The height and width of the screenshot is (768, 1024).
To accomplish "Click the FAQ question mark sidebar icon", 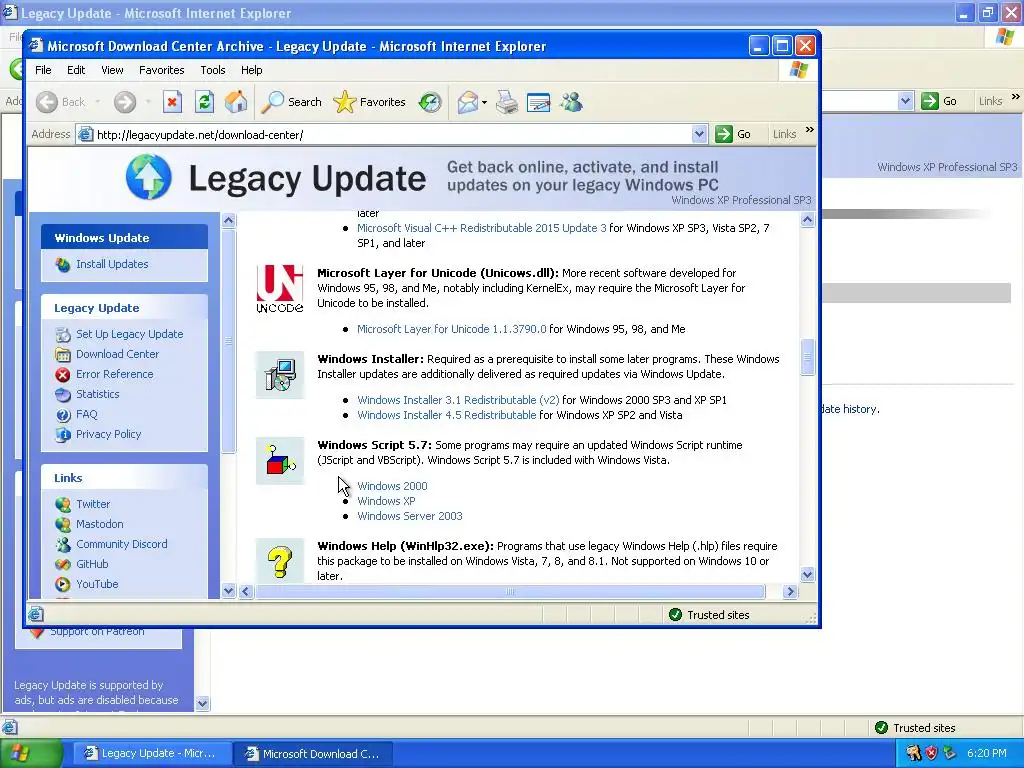I will 63,415.
